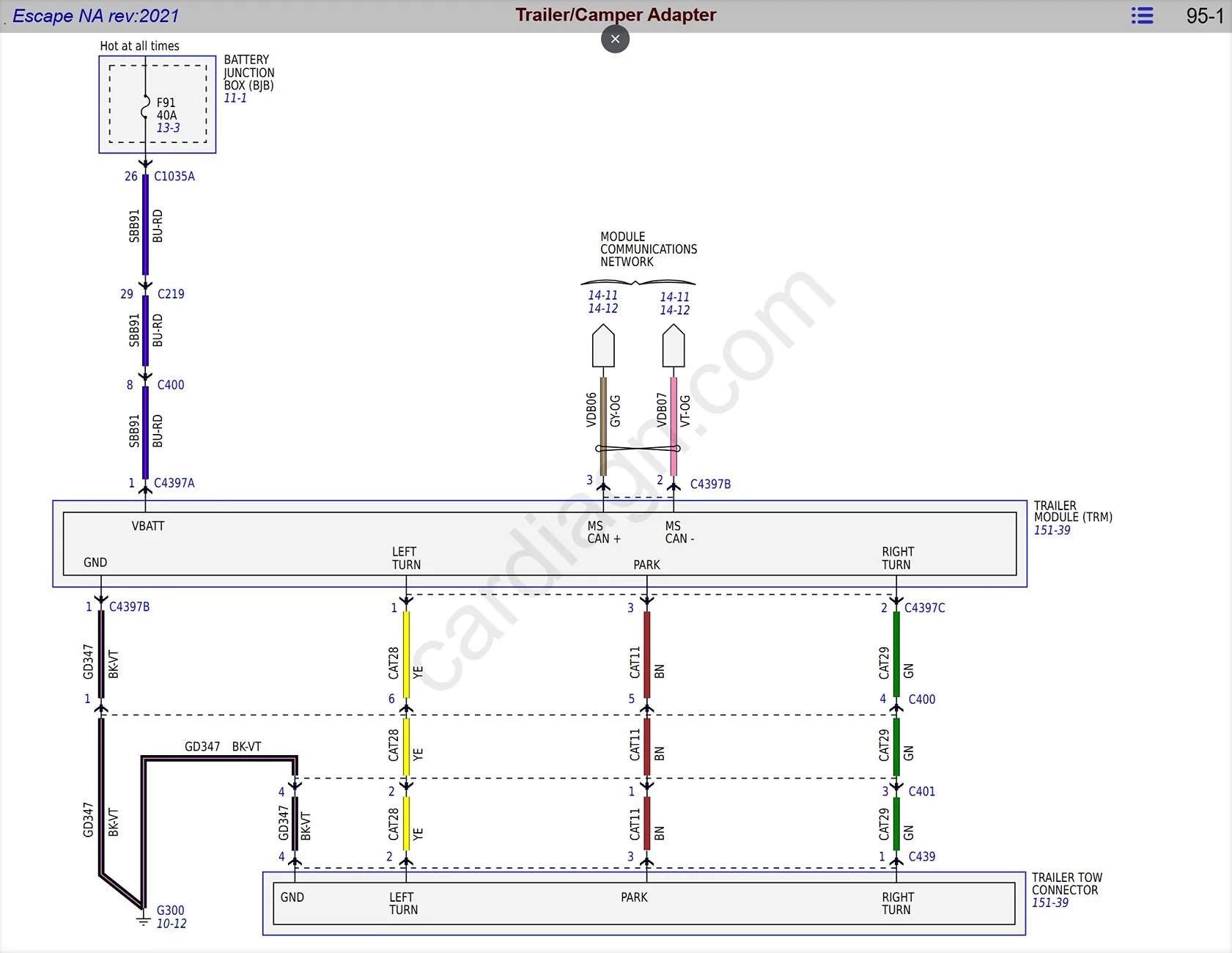1232x953 pixels.
Task: Click the G300 ground symbol
Action: (144, 919)
